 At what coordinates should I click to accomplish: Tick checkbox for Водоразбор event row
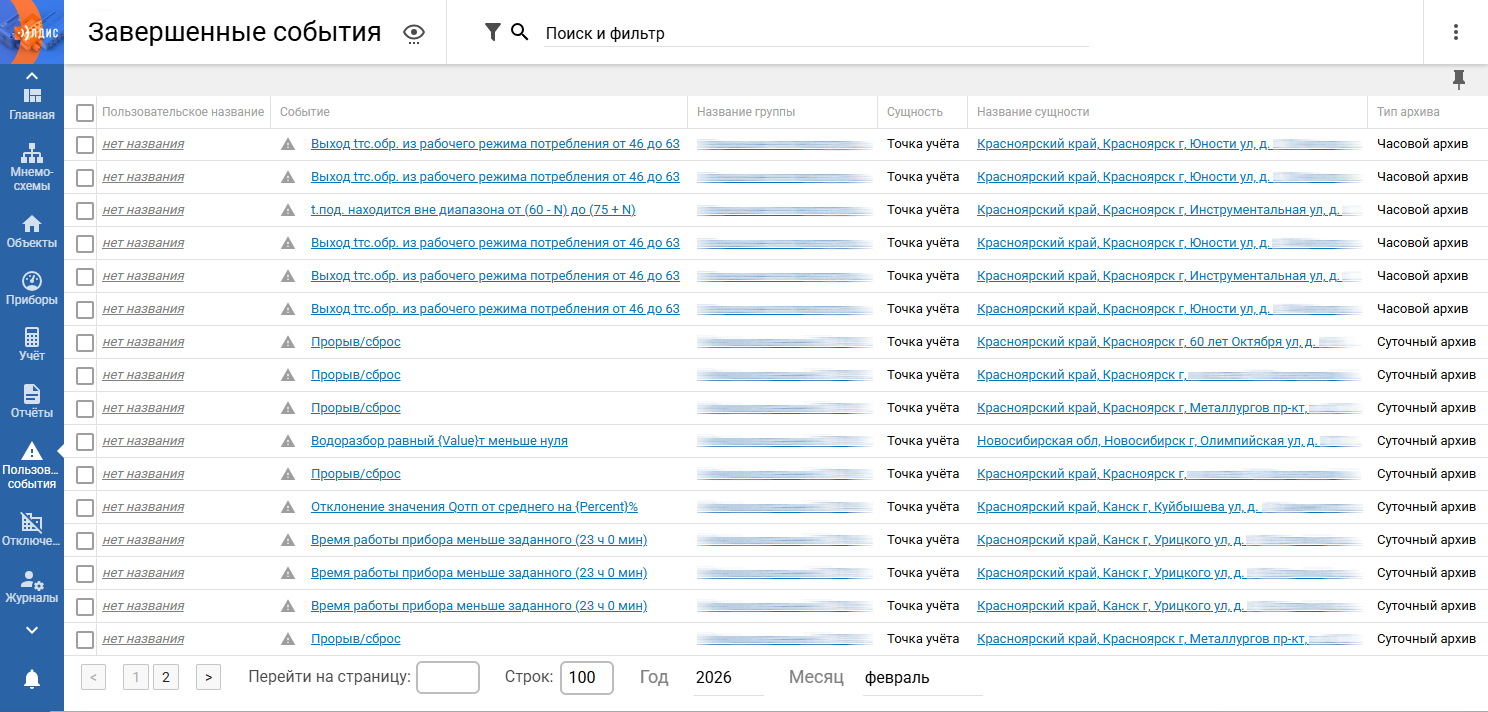pos(85,441)
